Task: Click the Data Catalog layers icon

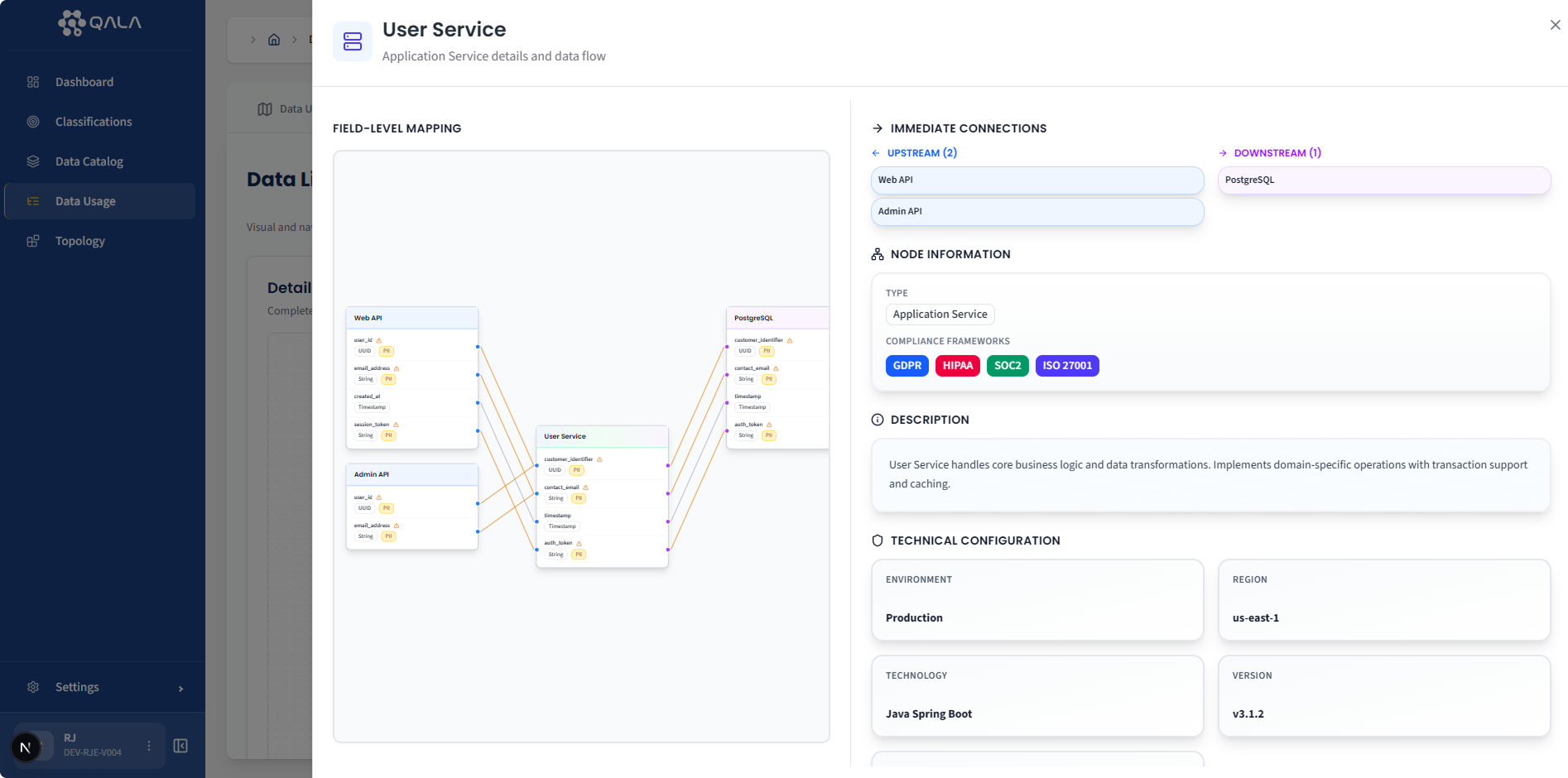Action: point(33,161)
